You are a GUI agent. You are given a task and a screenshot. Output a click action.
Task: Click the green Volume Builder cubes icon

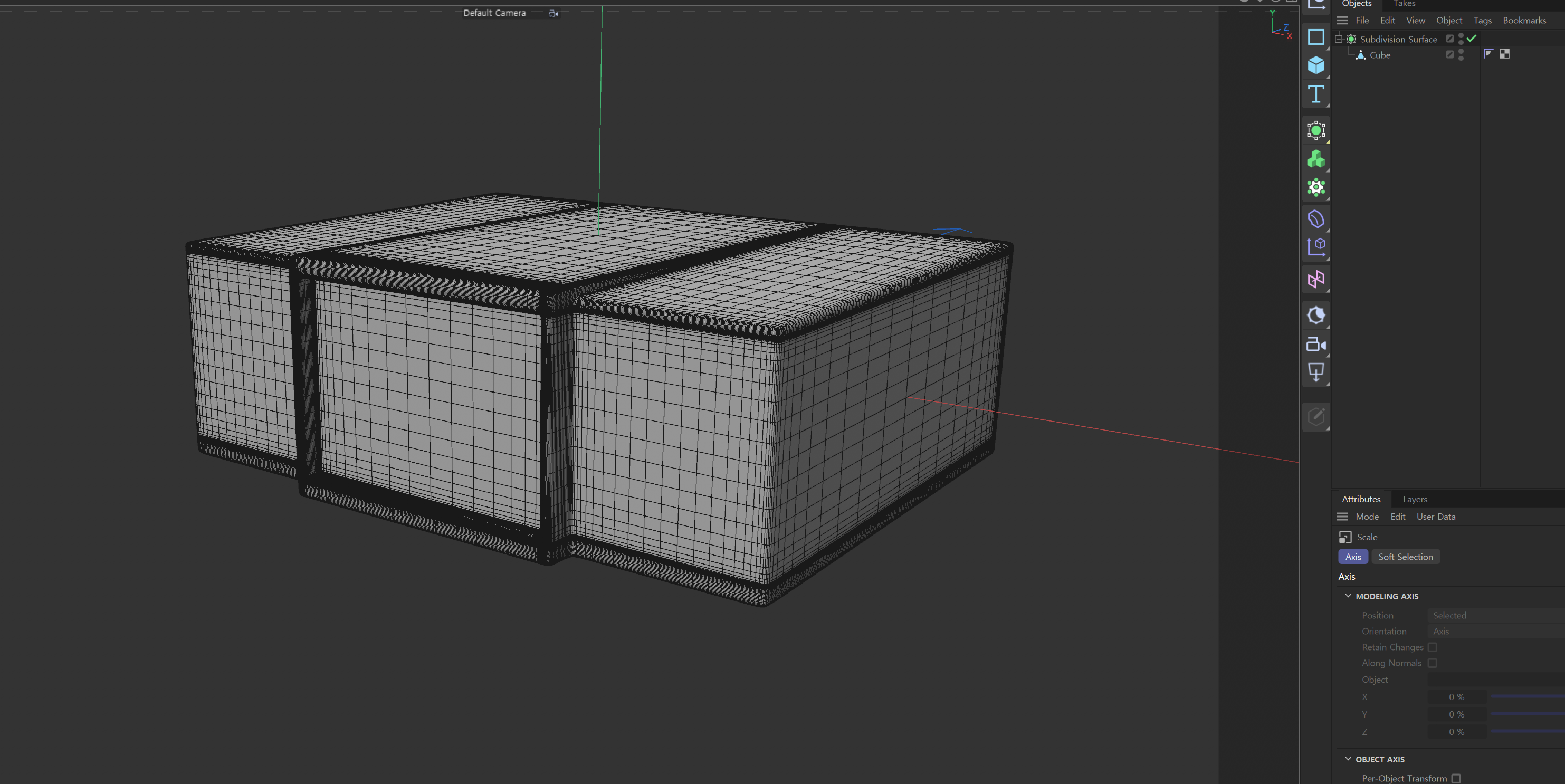(1316, 159)
